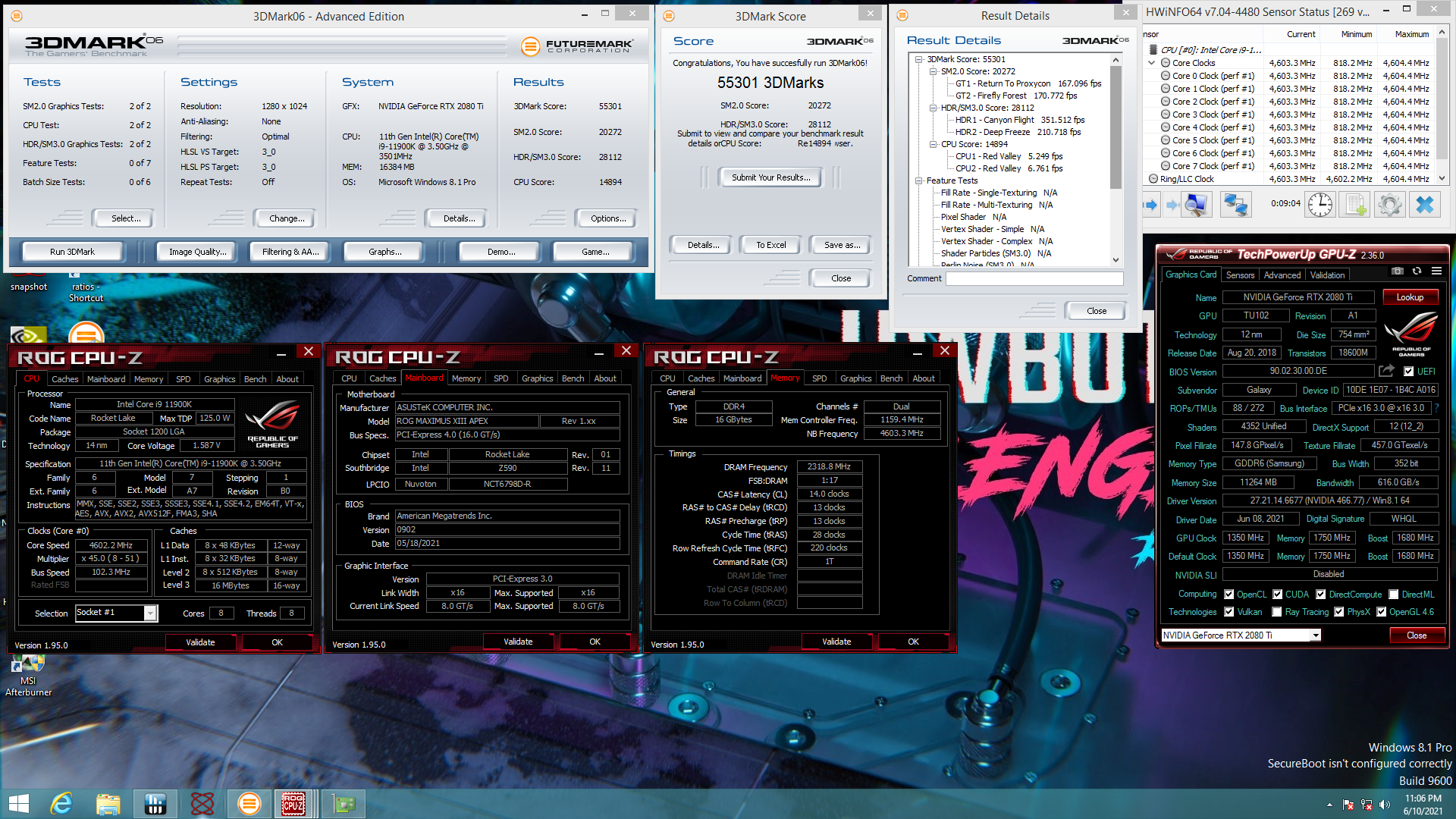
Task: Click the ROG CPU-Z taskbar icon
Action: (x=294, y=804)
